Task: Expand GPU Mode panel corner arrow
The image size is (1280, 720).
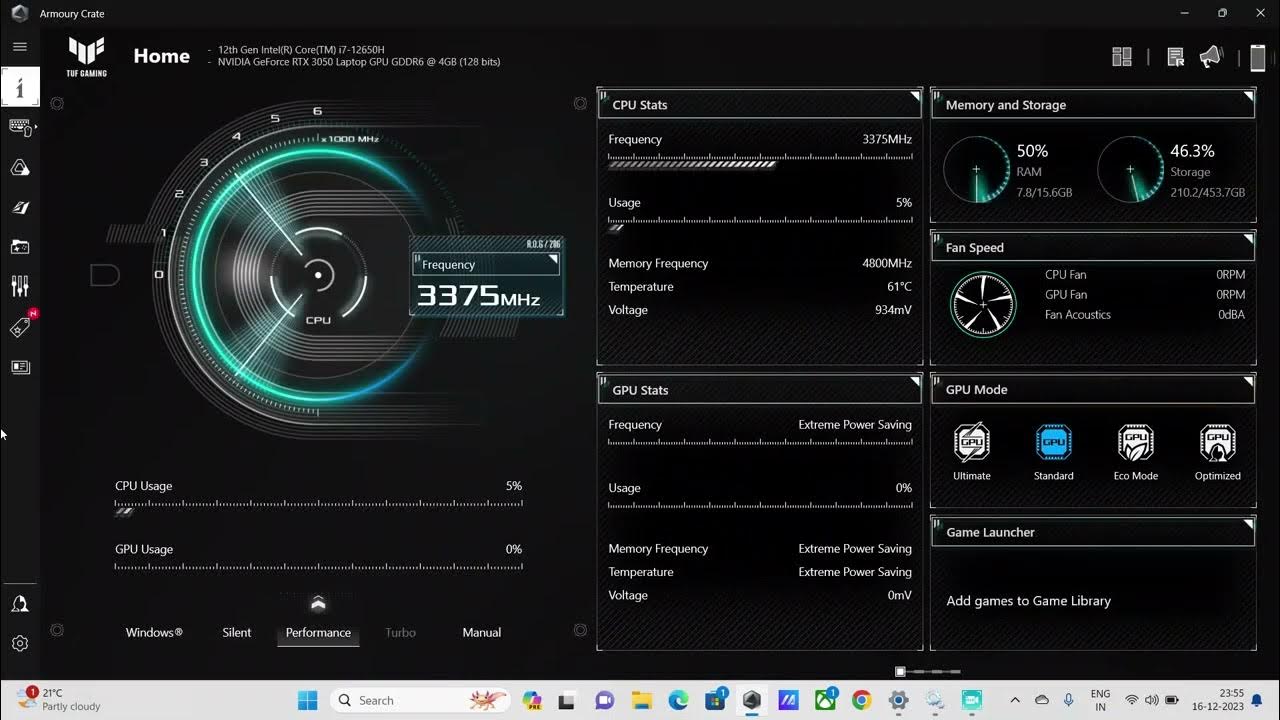Action: (x=1248, y=382)
